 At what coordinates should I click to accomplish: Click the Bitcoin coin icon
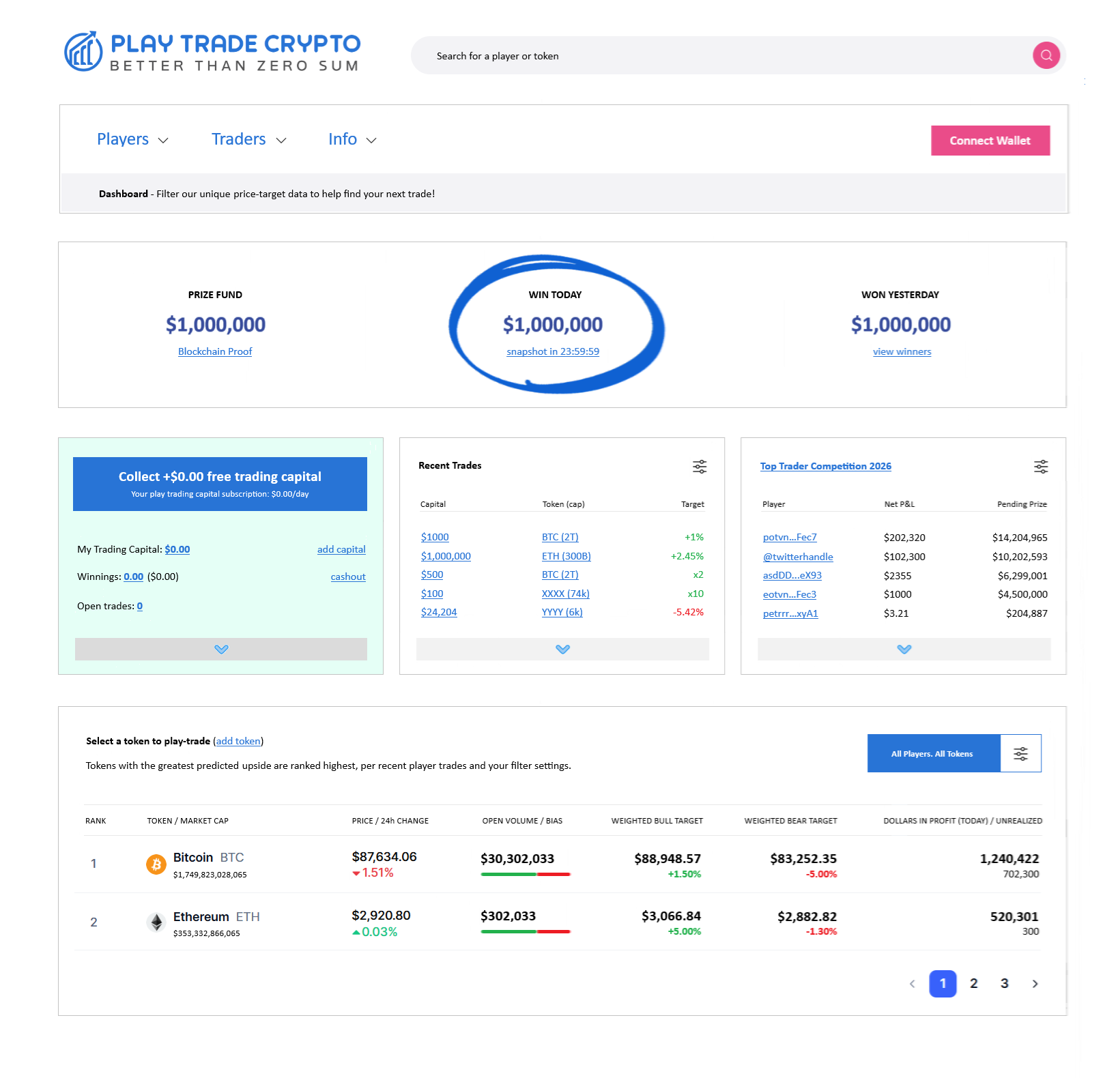coord(156,864)
